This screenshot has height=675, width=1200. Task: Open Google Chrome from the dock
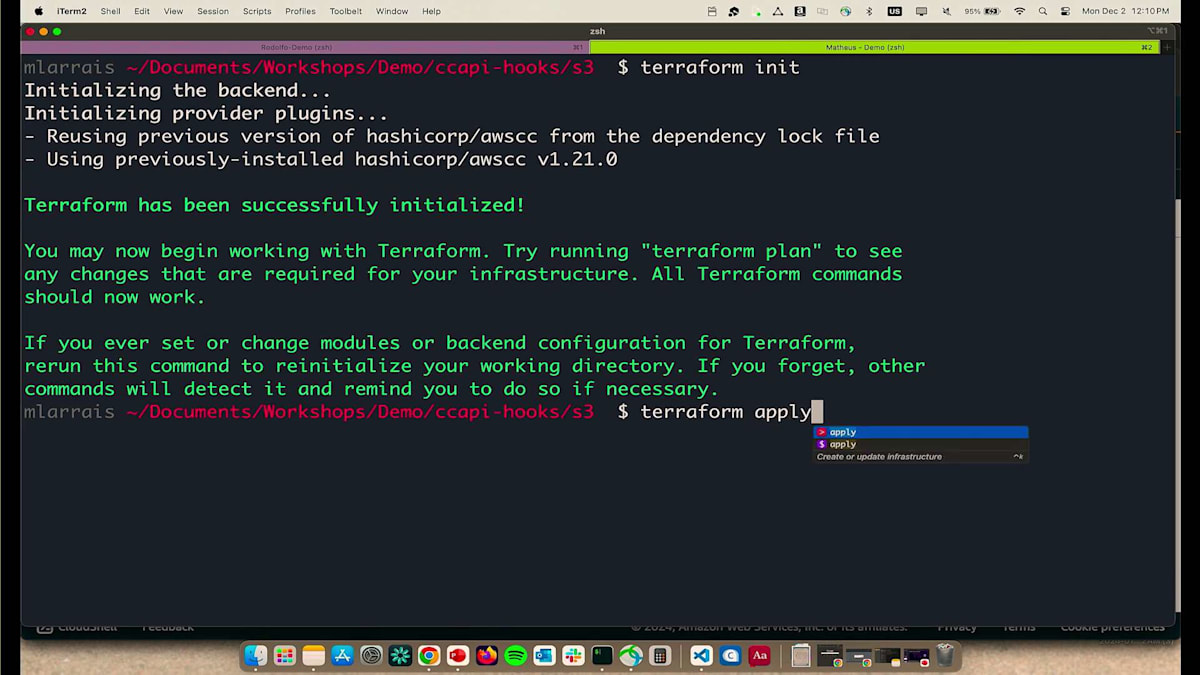[429, 656]
